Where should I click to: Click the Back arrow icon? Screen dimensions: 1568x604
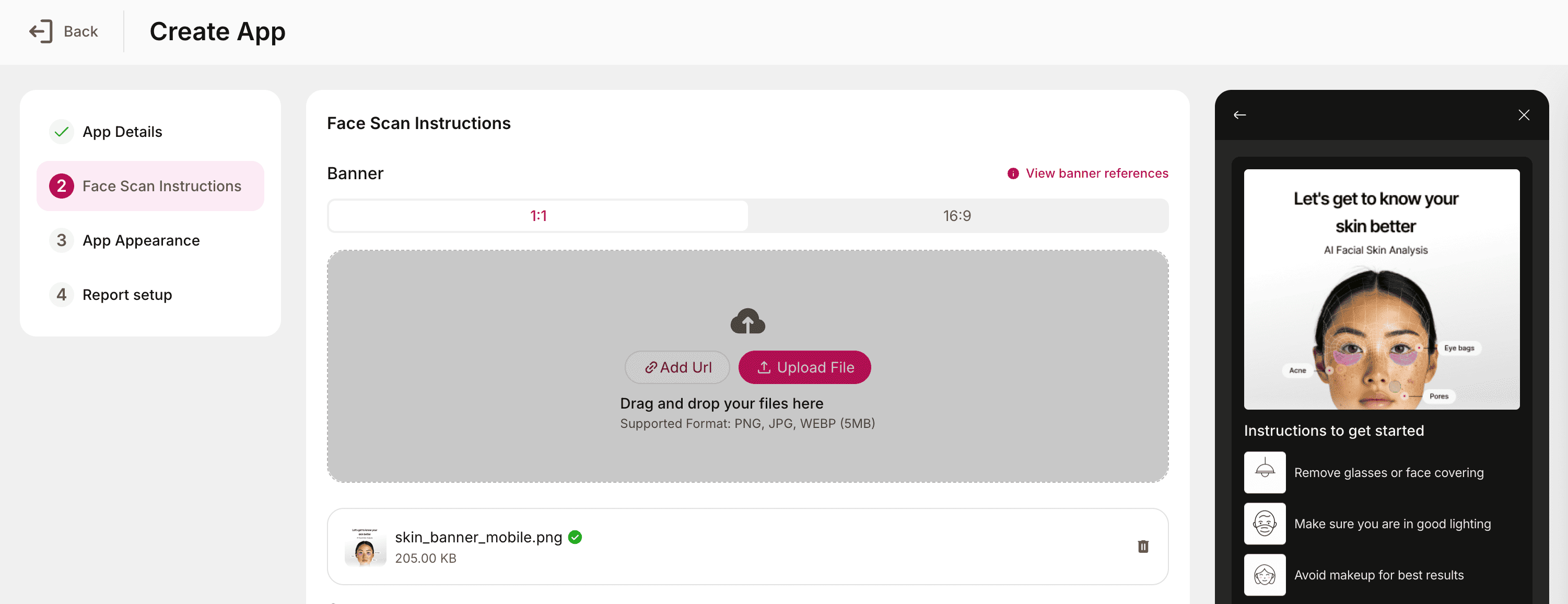[41, 32]
